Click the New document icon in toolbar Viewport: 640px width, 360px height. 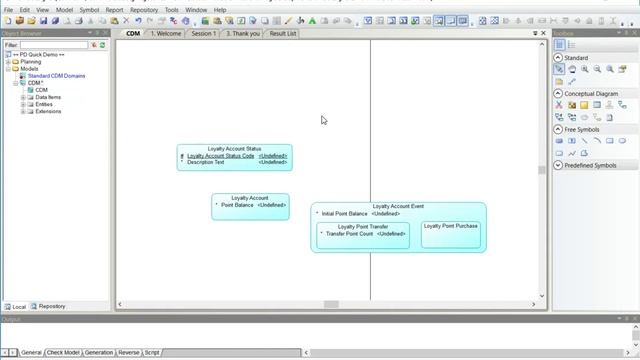pyautogui.click(x=8, y=21)
